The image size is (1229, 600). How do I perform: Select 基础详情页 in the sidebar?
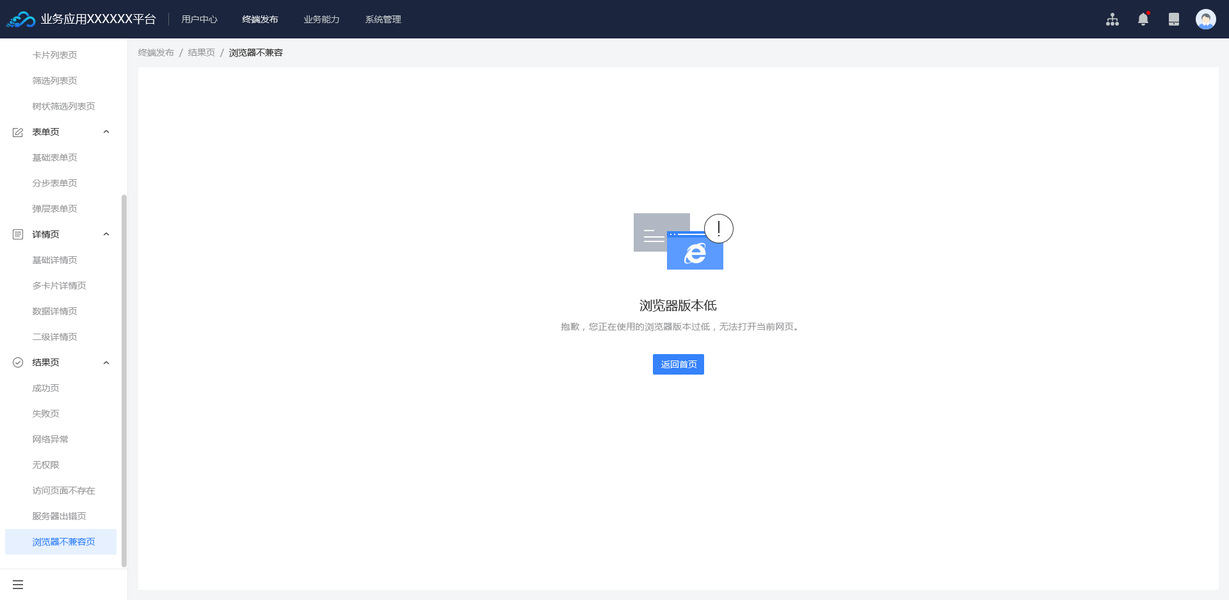tap(54, 260)
